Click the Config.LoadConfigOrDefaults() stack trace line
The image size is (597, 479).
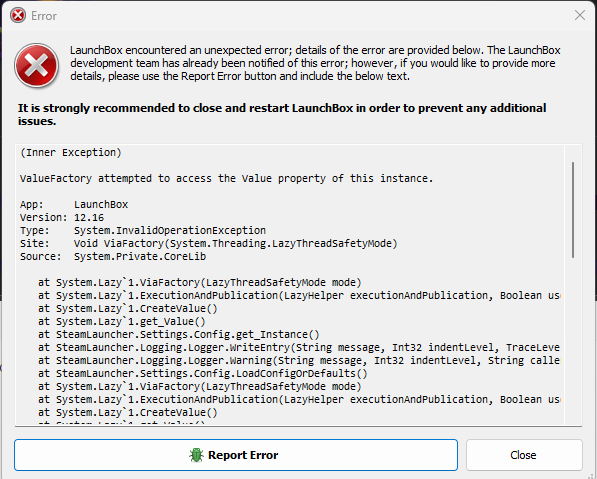click(x=203, y=373)
